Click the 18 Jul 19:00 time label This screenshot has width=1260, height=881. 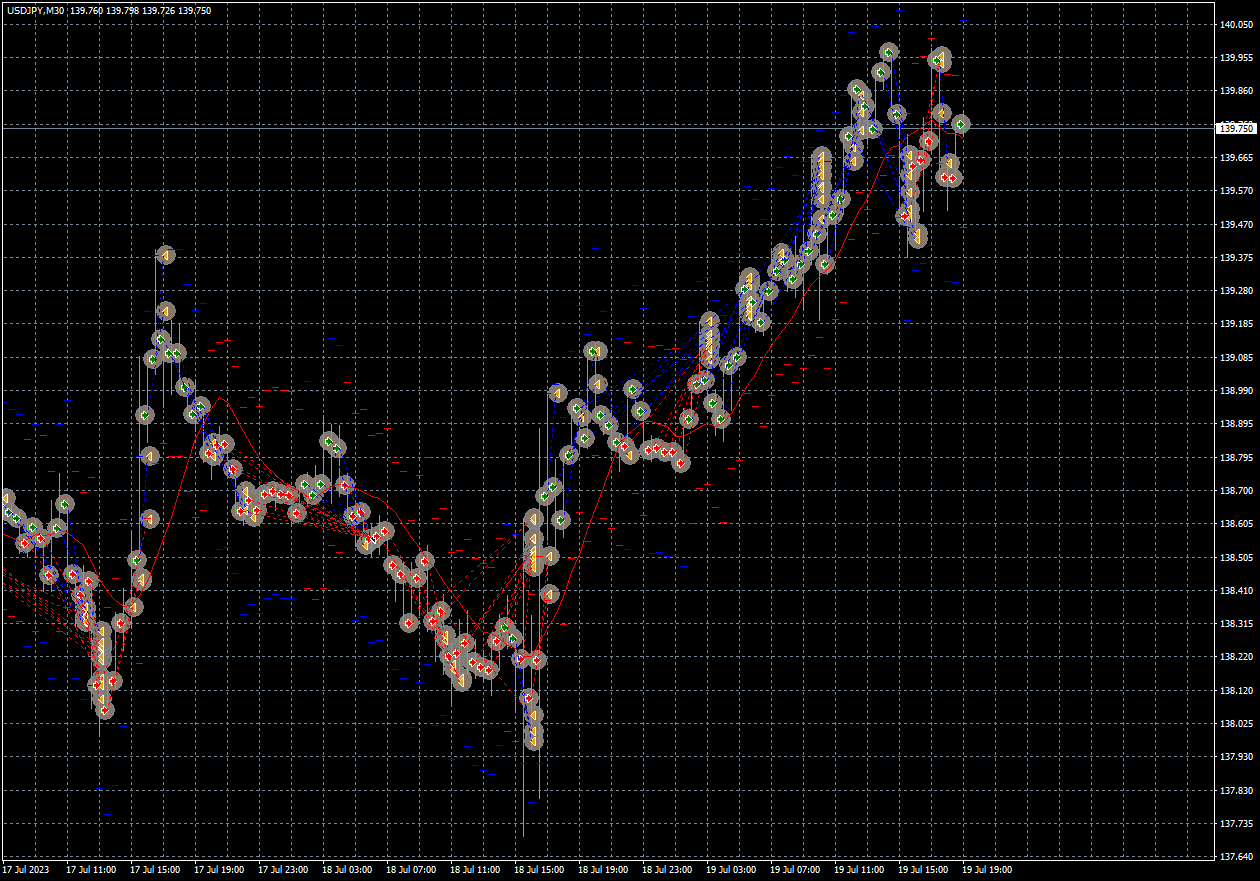pos(603,870)
